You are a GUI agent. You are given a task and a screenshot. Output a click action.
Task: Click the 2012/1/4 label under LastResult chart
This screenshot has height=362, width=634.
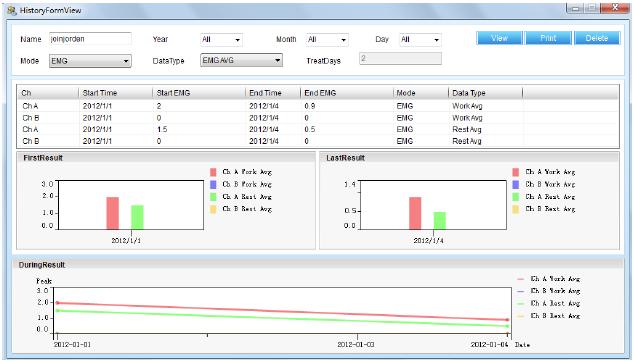(x=429, y=241)
